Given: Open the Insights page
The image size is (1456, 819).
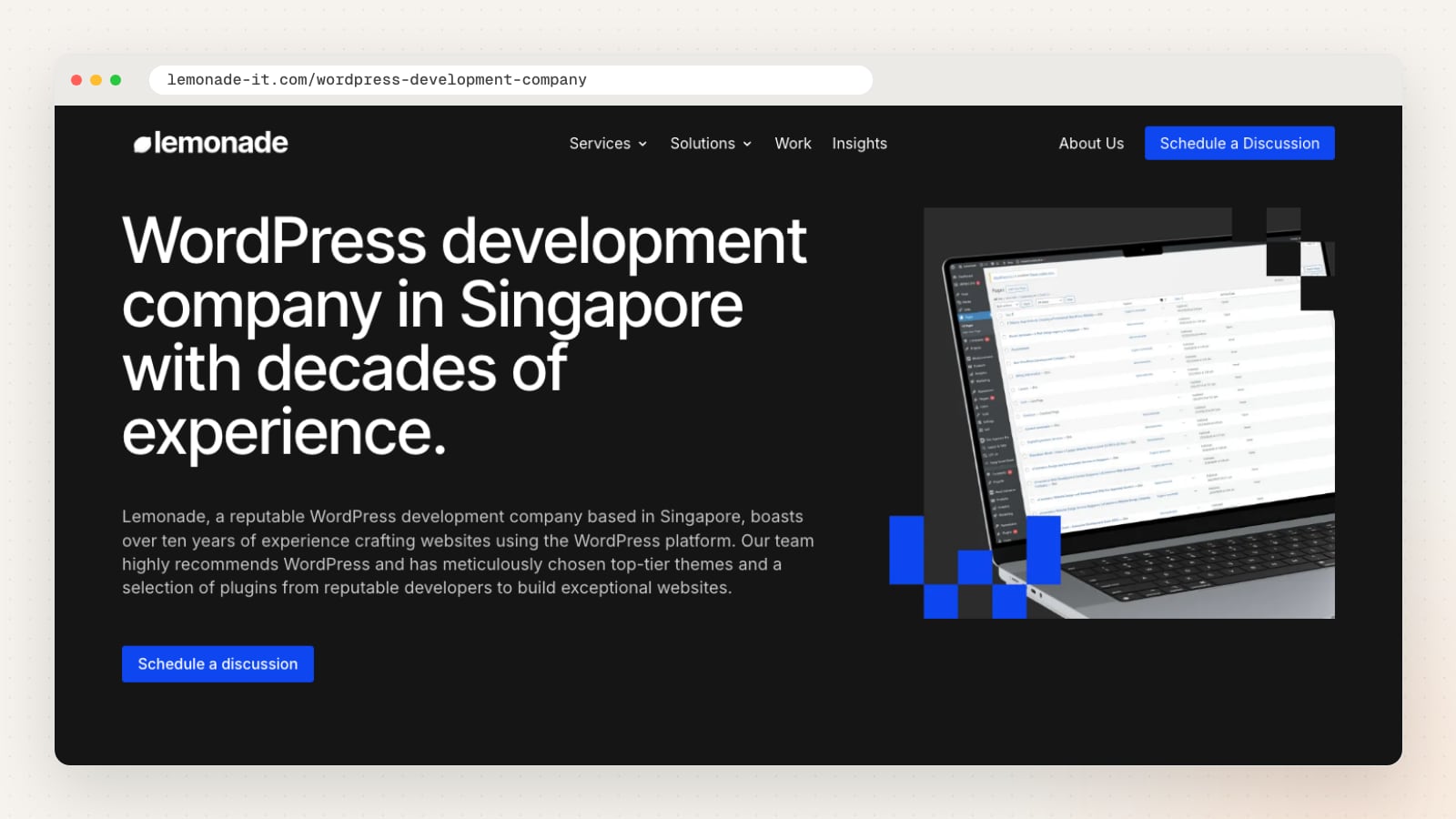Looking at the screenshot, I should point(859,144).
